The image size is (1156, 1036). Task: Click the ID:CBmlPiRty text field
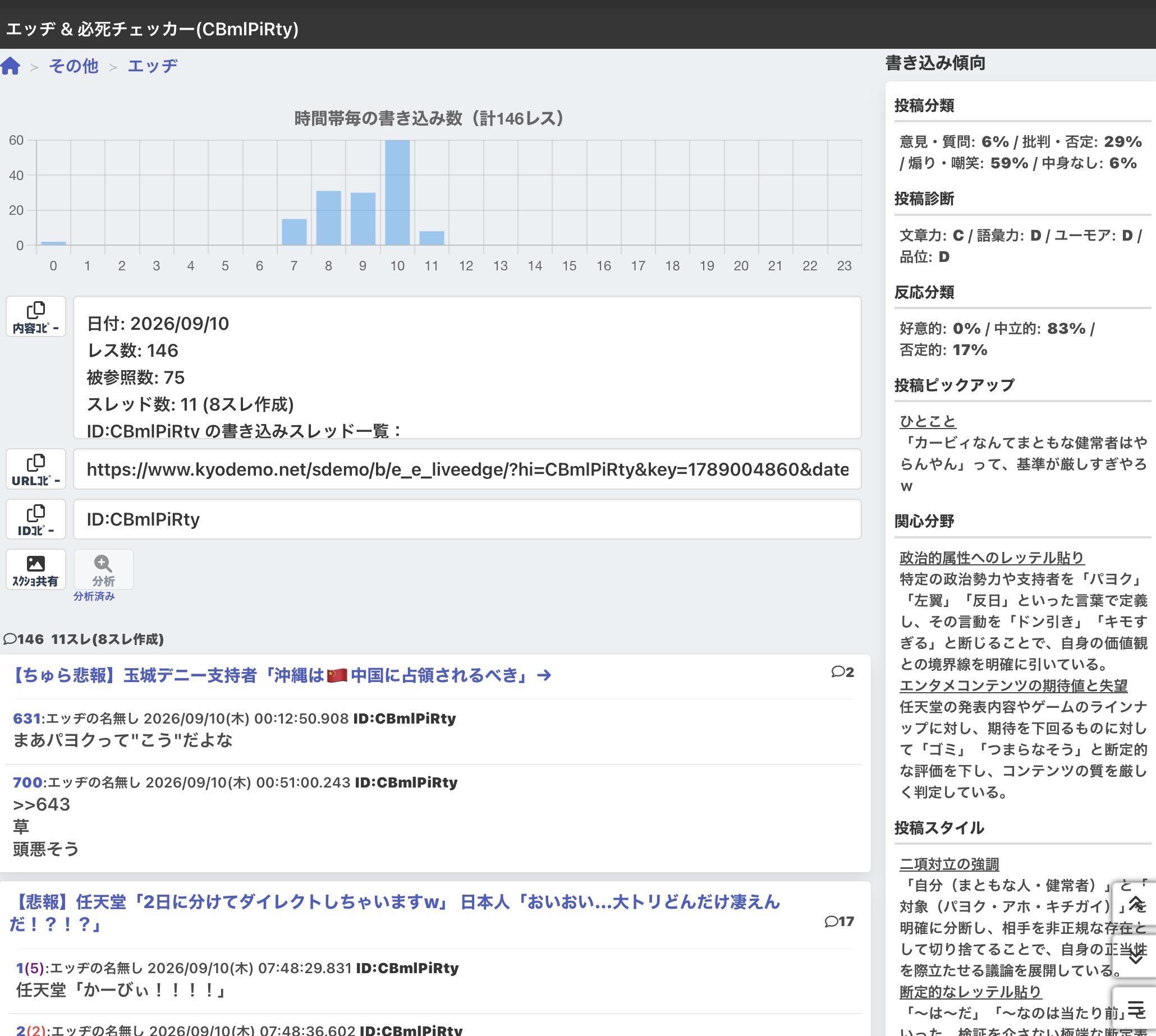click(467, 519)
